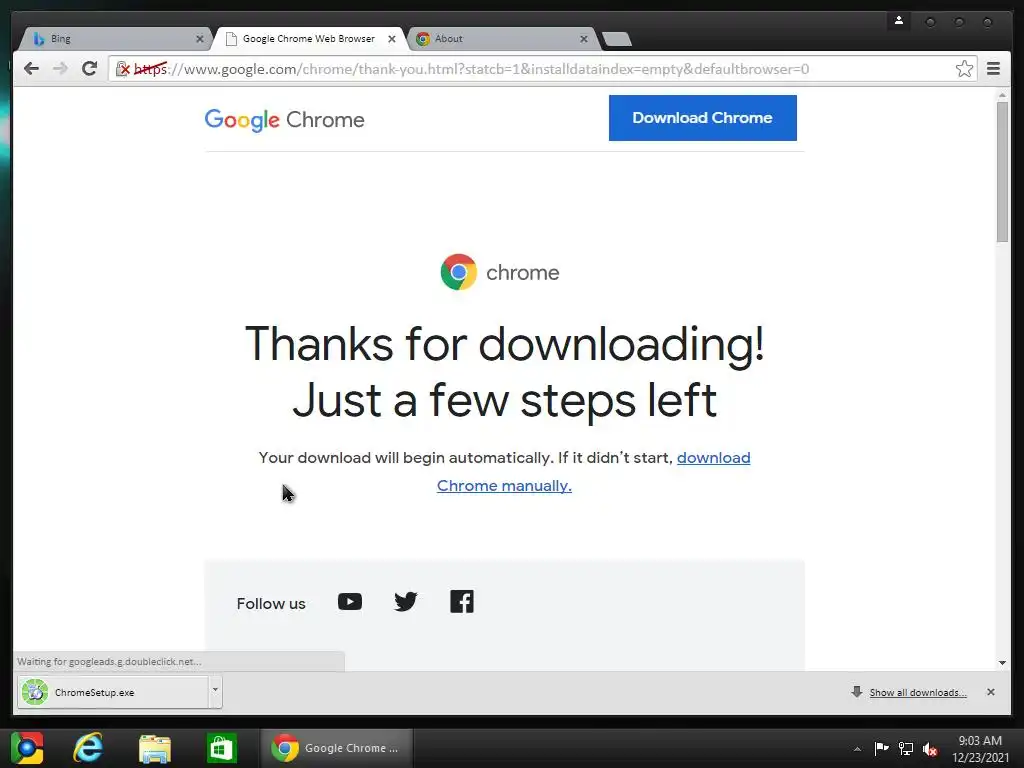Click the broken https security lock icon
This screenshot has width=1024, height=768.
123,69
